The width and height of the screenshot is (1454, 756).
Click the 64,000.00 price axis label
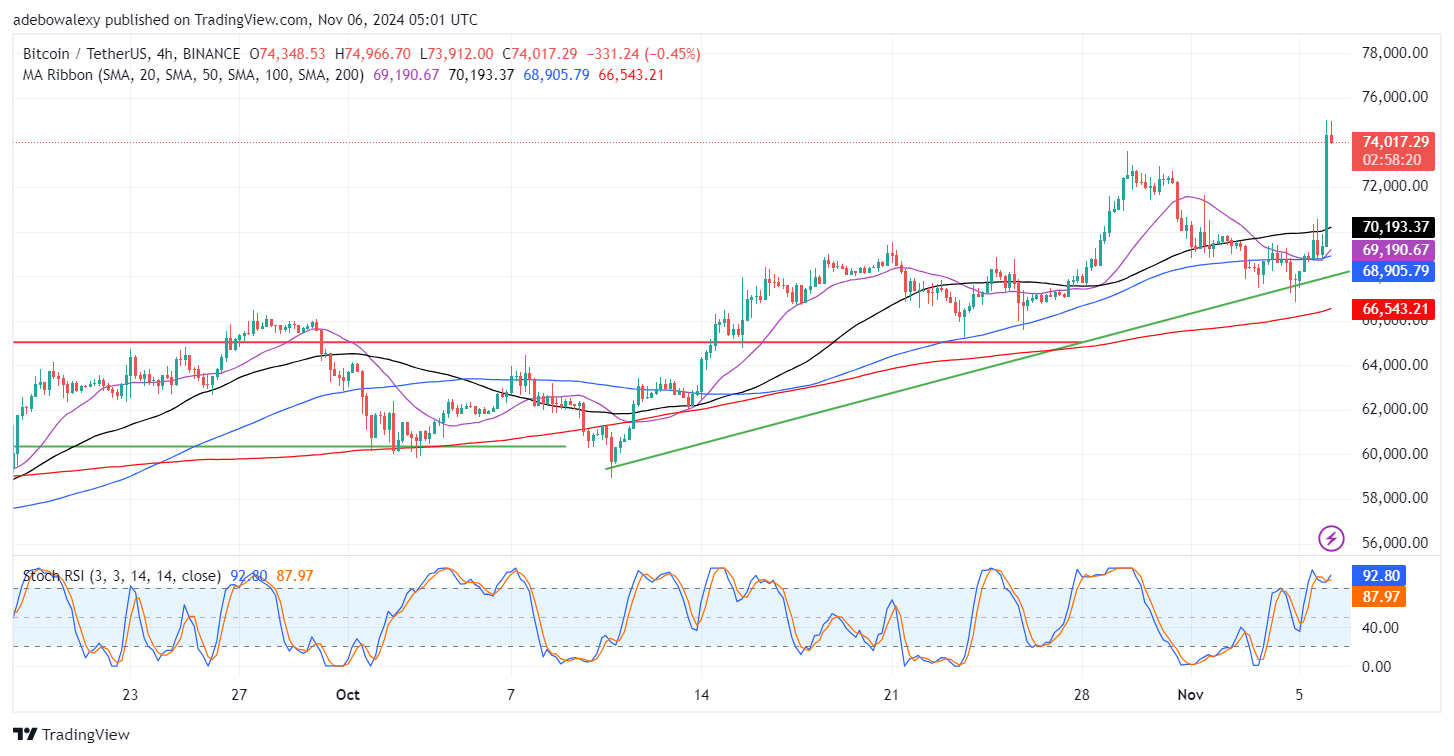[x=1393, y=365]
